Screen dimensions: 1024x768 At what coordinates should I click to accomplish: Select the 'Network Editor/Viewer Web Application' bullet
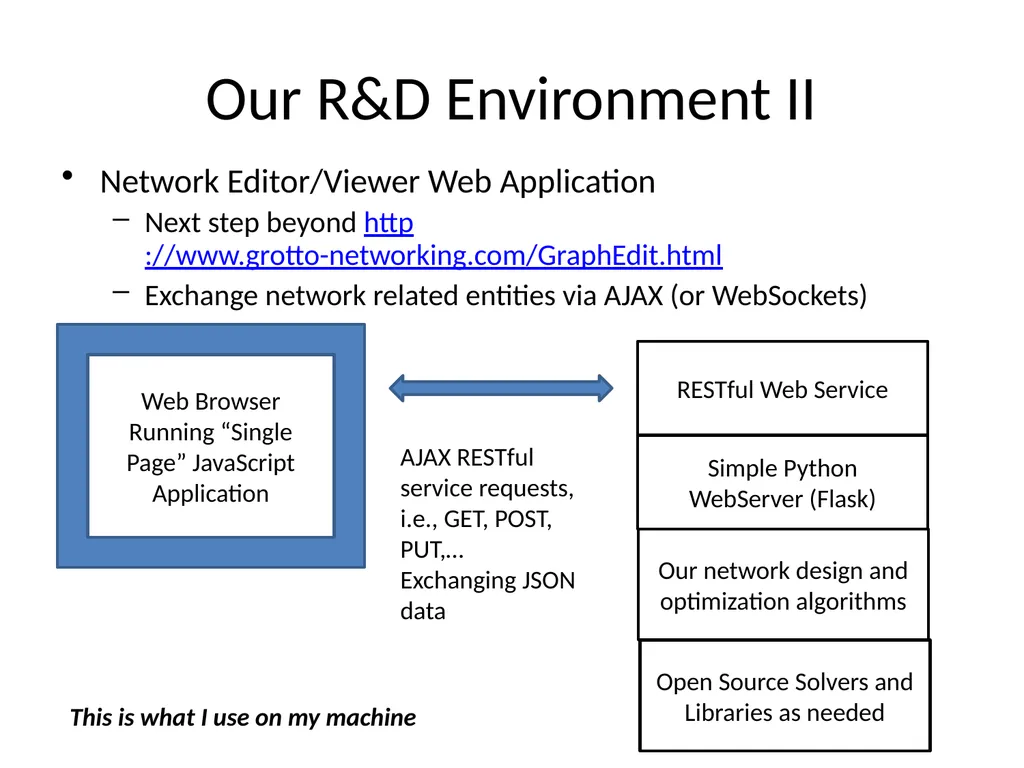click(377, 182)
